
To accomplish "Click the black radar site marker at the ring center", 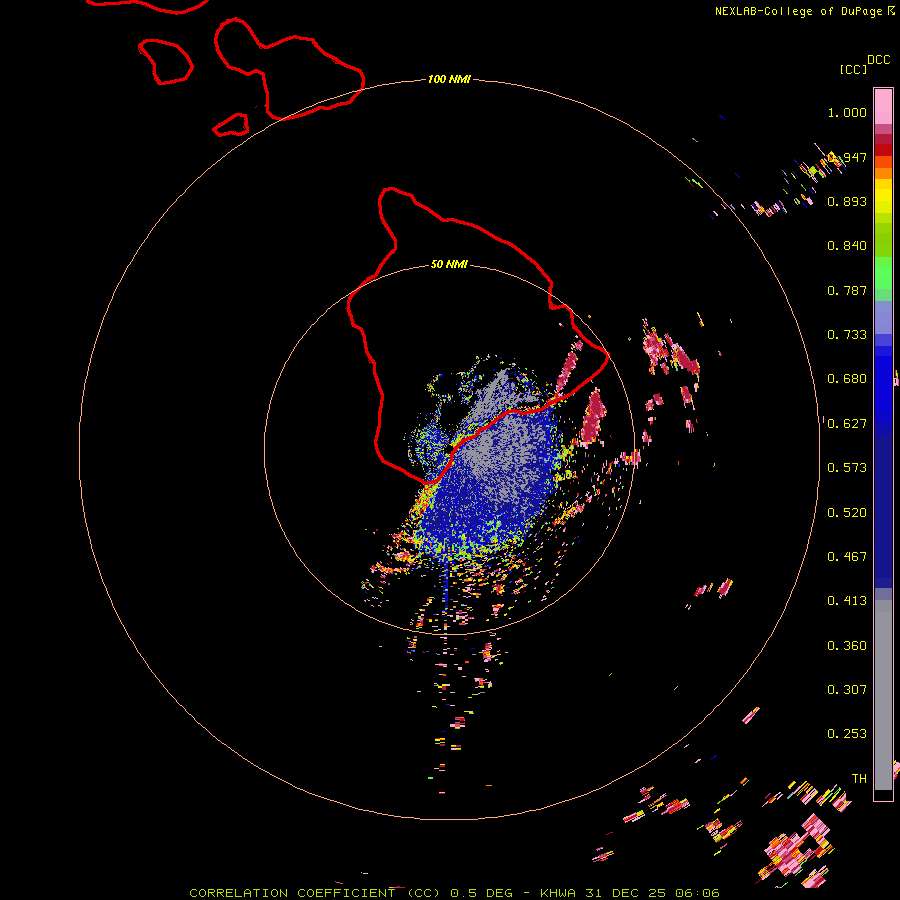I will tap(449, 449).
